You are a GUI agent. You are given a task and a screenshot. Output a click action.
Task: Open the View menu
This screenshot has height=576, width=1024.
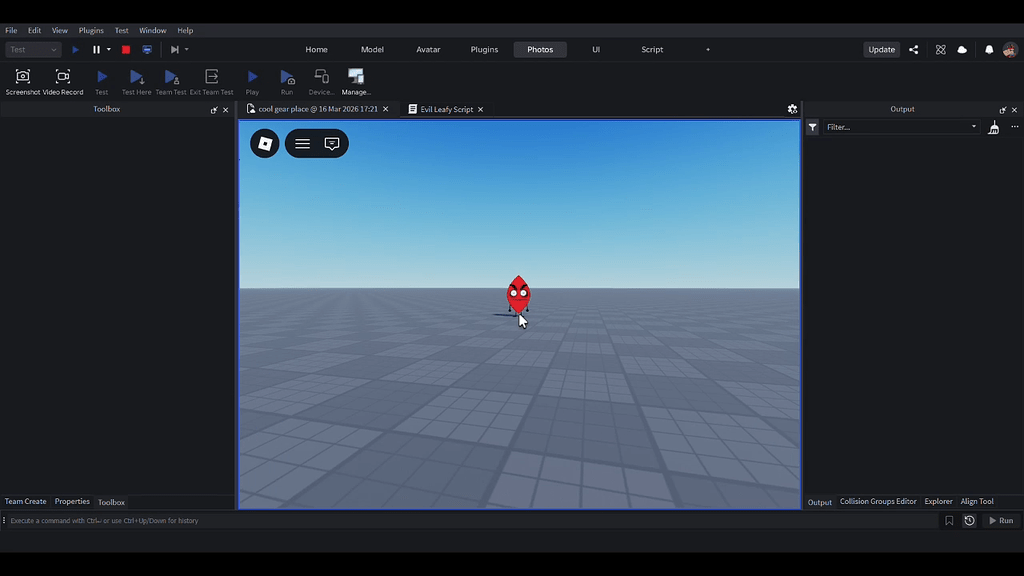pos(59,31)
